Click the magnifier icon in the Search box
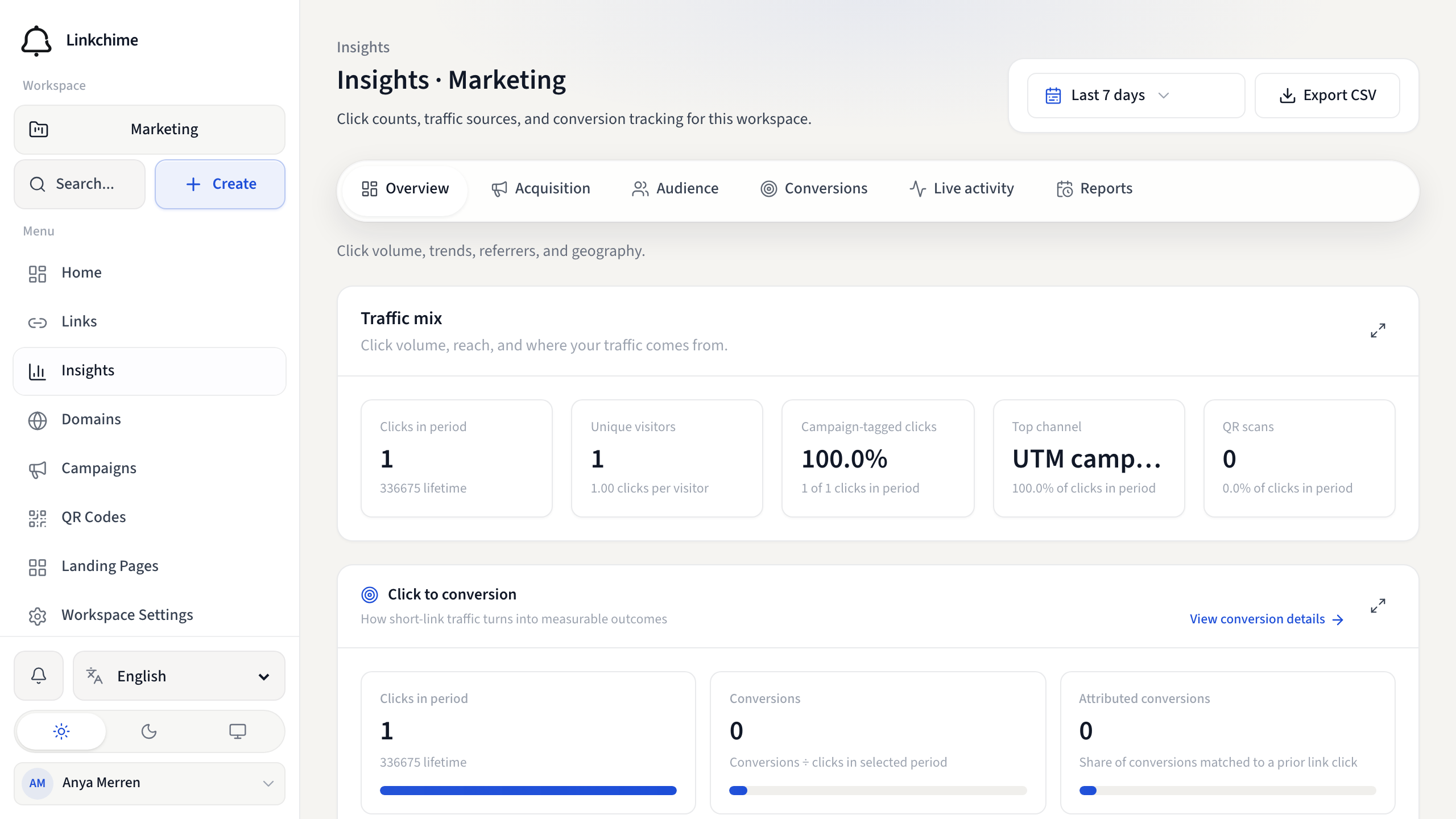Screen dimensions: 1456x819 click(38, 184)
